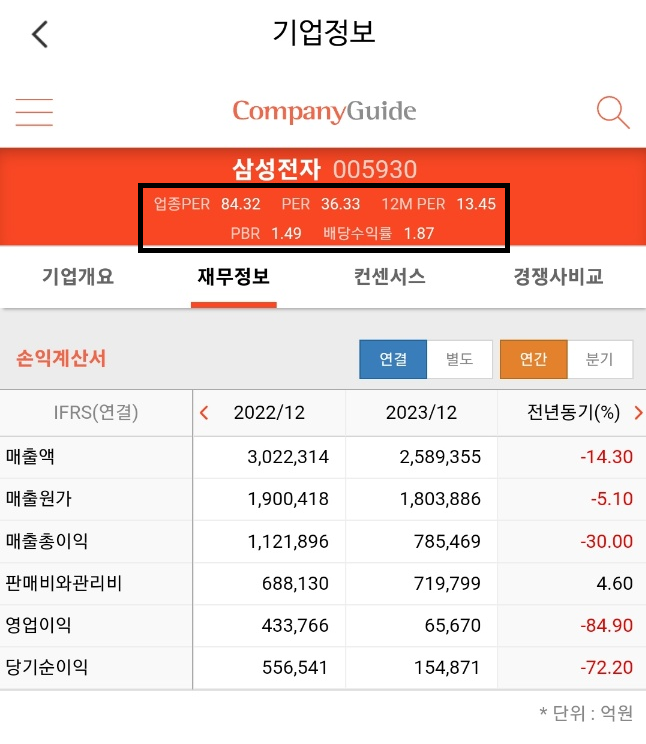Viewport: 646px width, 744px height.
Task: Click 12M PER value 13.45
Action: [x=476, y=204]
